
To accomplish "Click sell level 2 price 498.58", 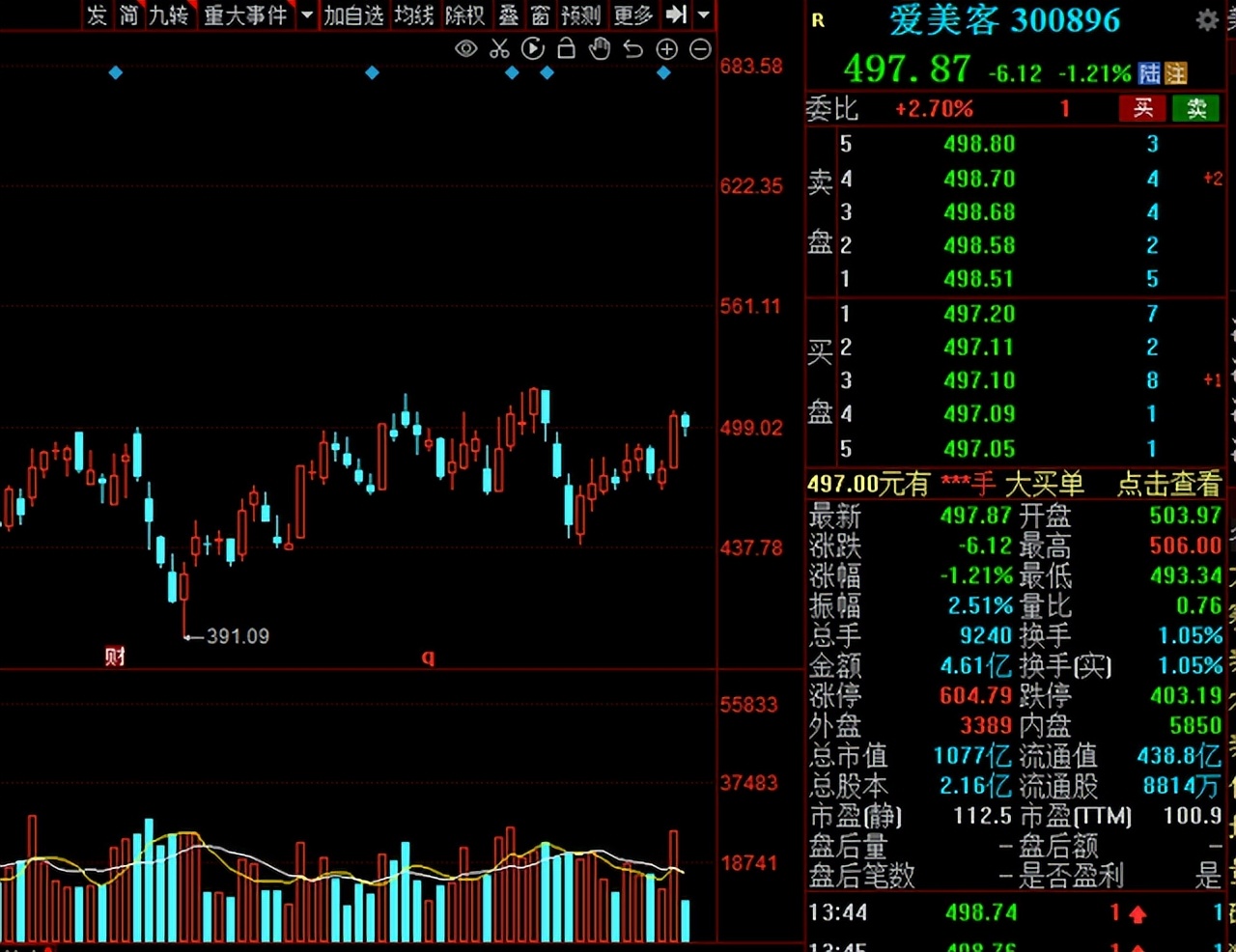I will 979,245.
